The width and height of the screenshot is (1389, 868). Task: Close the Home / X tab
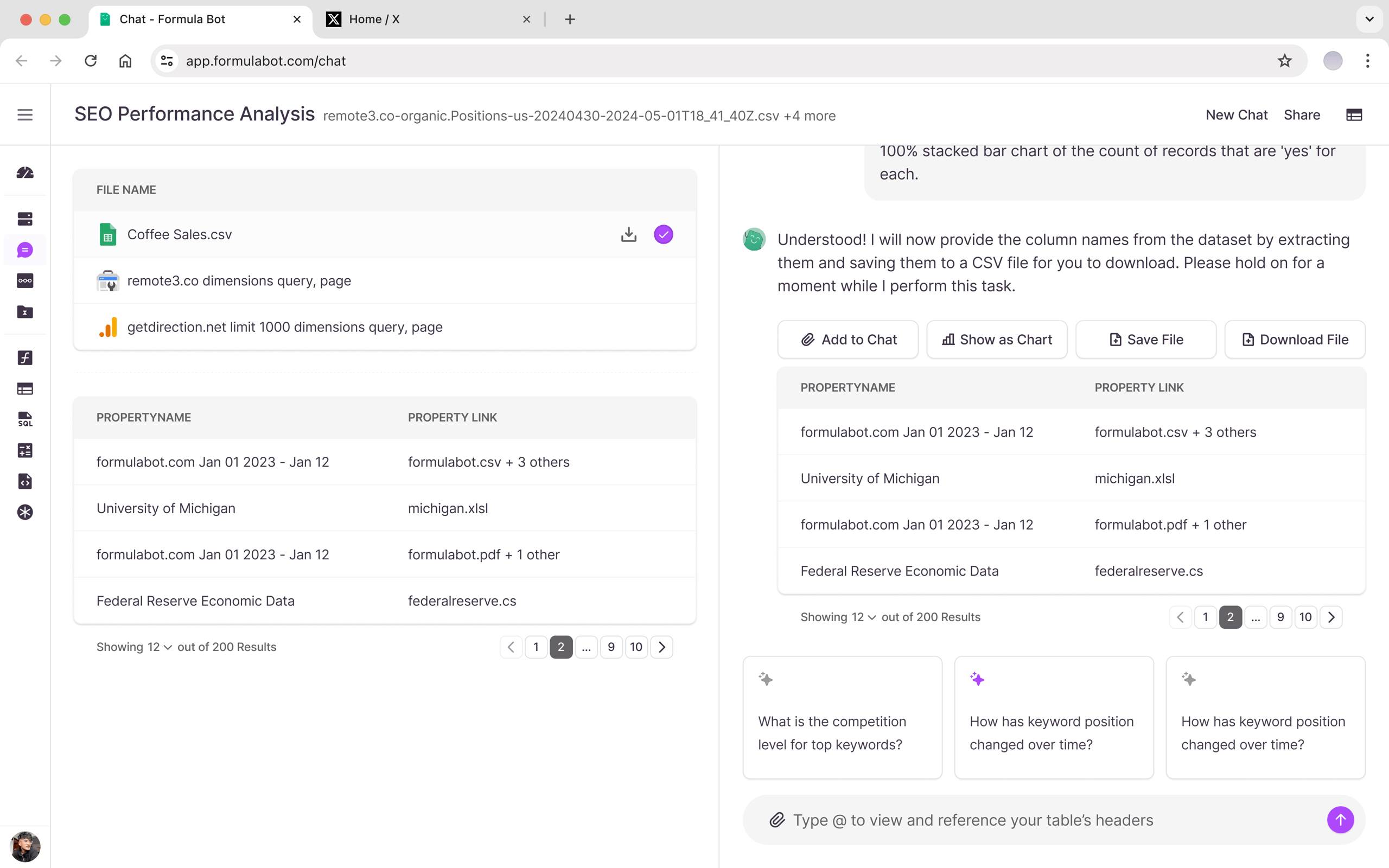tap(526, 20)
